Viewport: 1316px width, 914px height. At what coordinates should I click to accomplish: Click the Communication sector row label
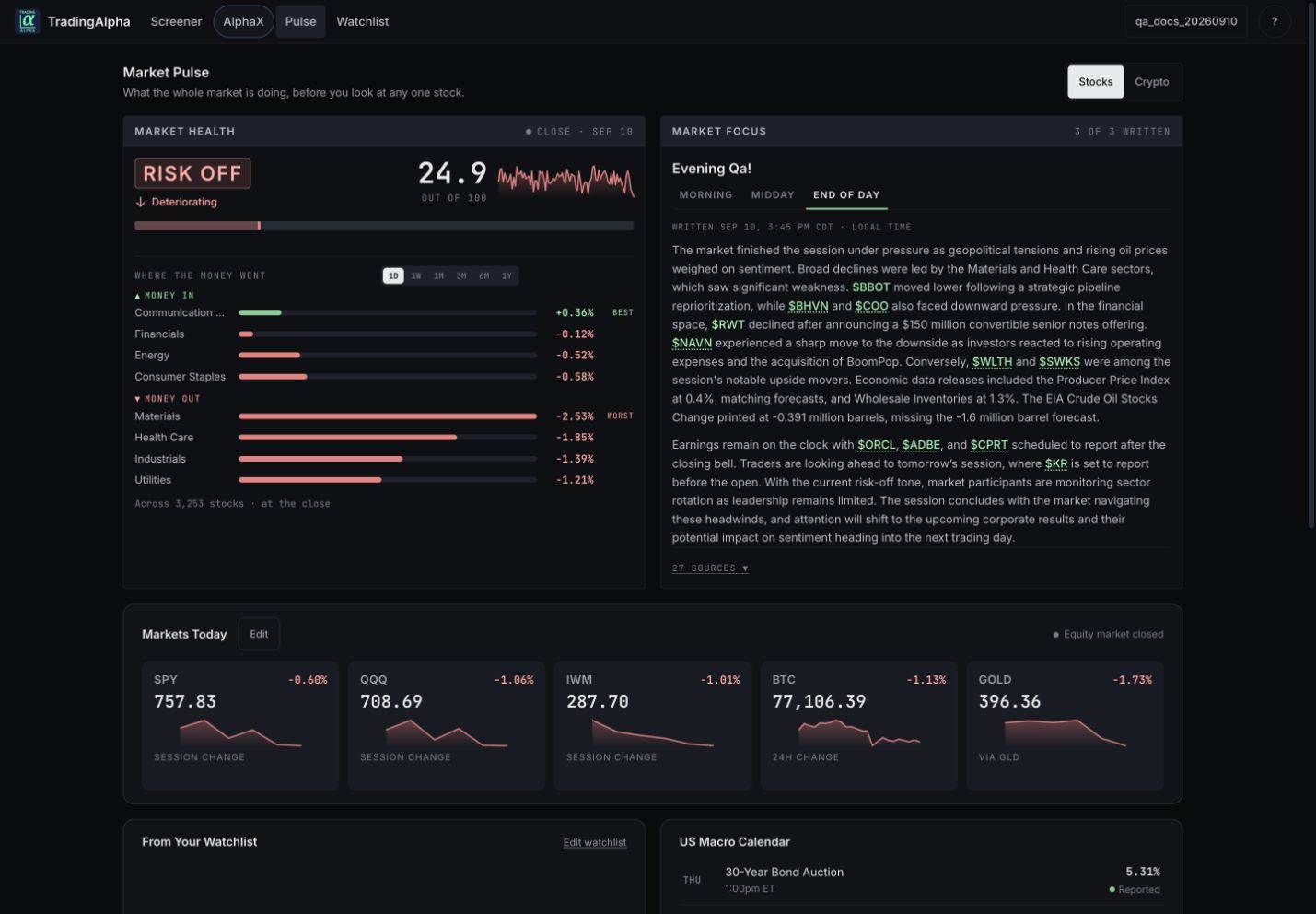180,313
